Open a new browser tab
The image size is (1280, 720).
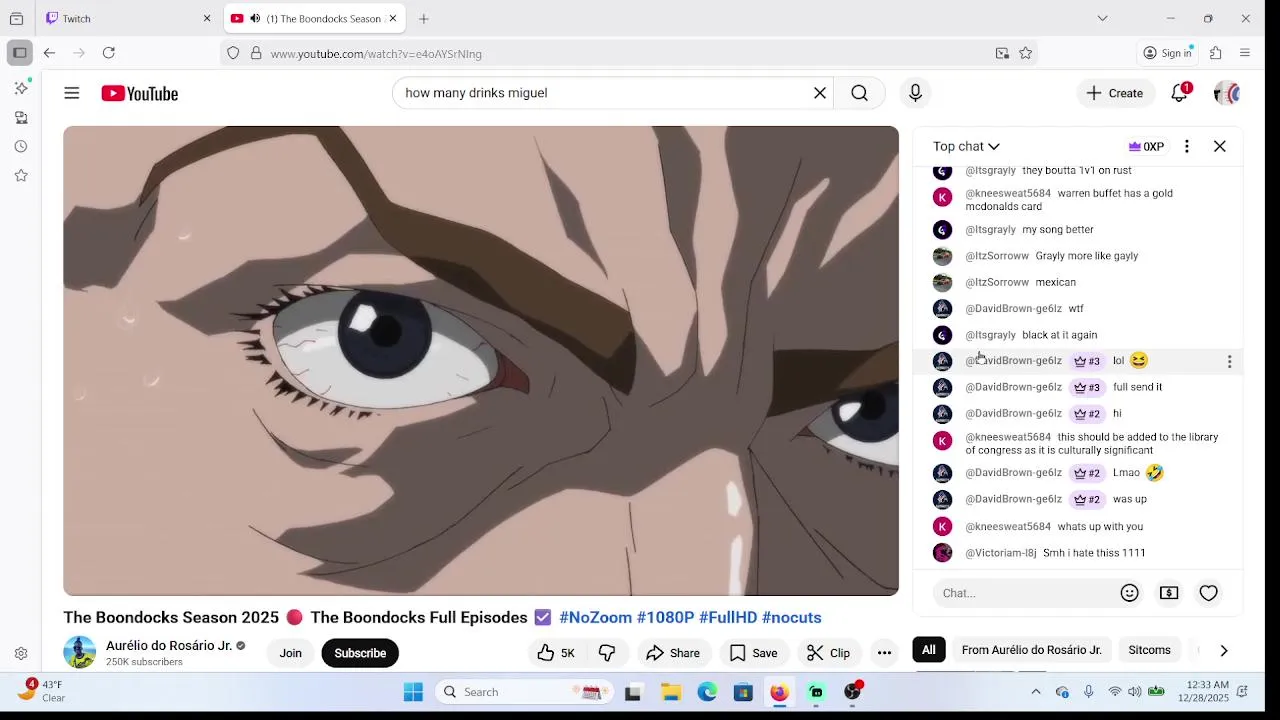click(424, 18)
